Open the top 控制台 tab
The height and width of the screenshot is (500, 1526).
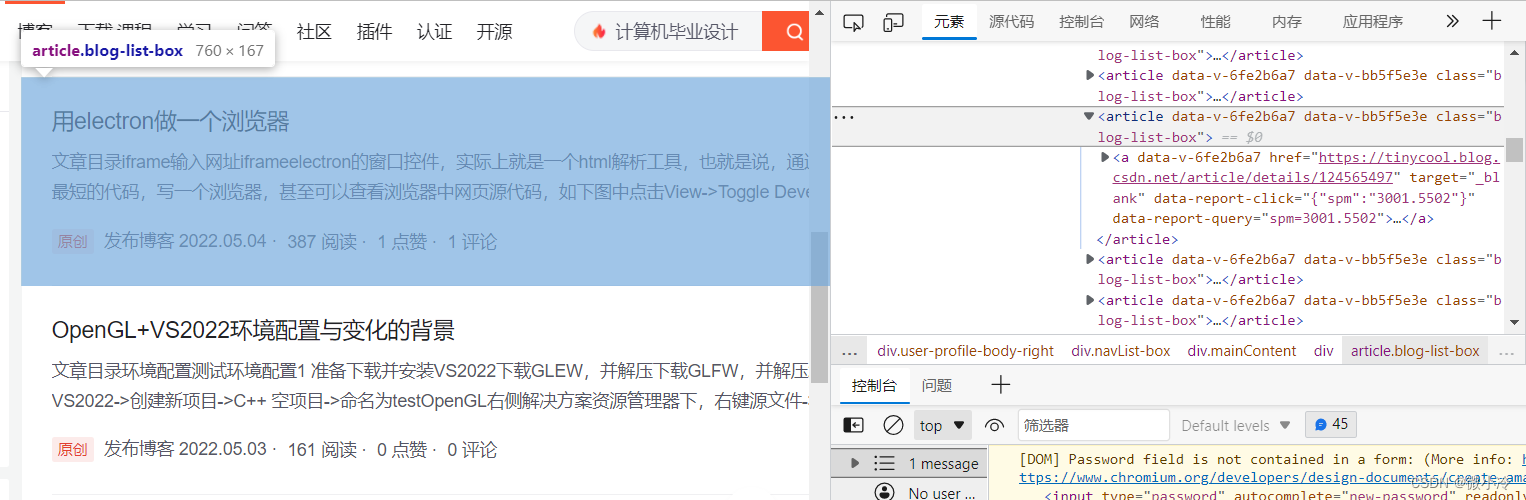pos(1081,21)
